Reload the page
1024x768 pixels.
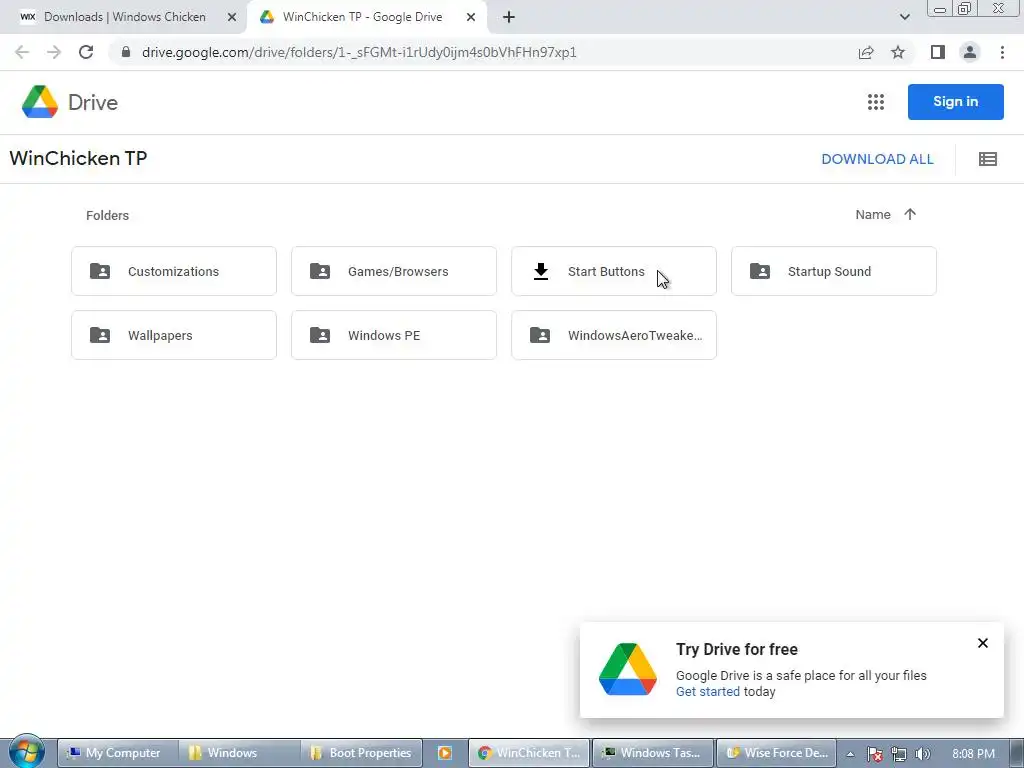[86, 52]
